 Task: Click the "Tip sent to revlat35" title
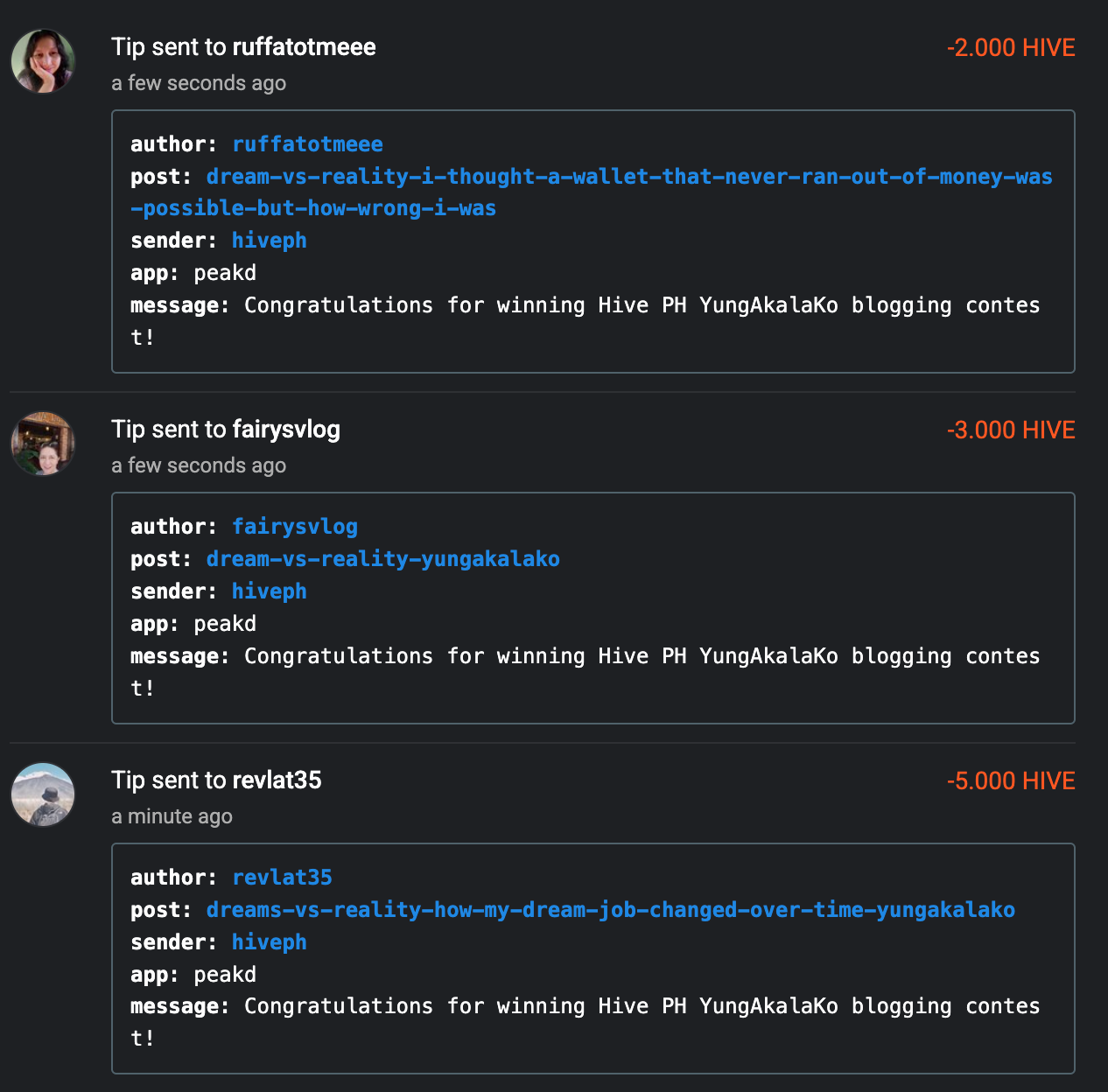pos(216,780)
